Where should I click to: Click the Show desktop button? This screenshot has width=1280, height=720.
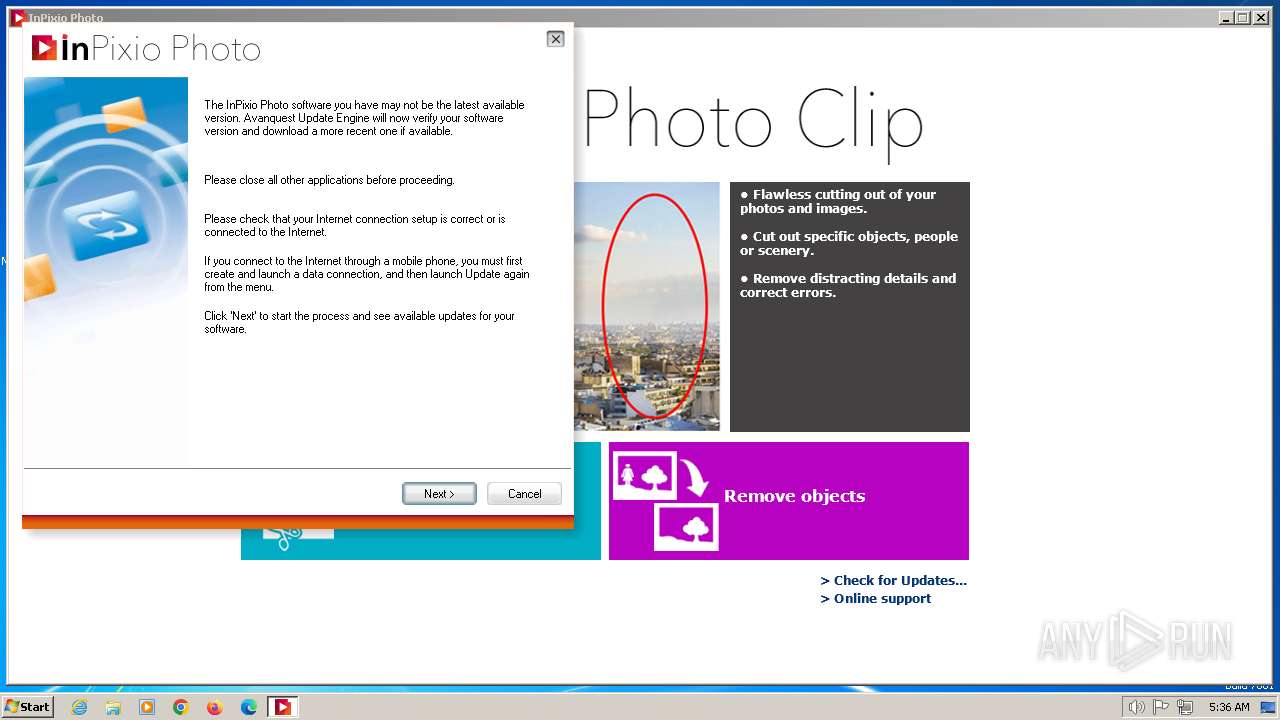tap(1268, 707)
